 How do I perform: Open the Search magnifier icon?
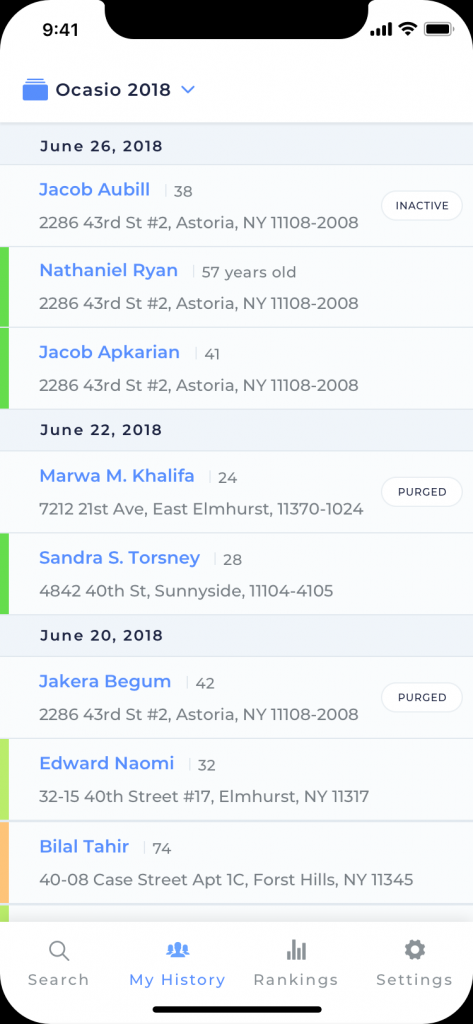[x=59, y=951]
